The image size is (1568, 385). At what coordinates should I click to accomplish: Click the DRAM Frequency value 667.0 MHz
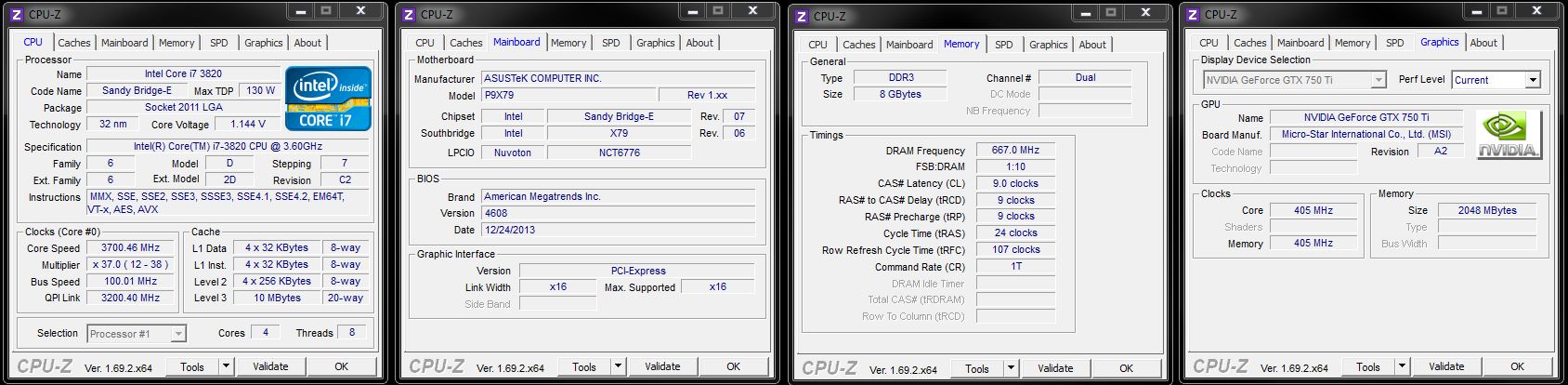point(1015,150)
